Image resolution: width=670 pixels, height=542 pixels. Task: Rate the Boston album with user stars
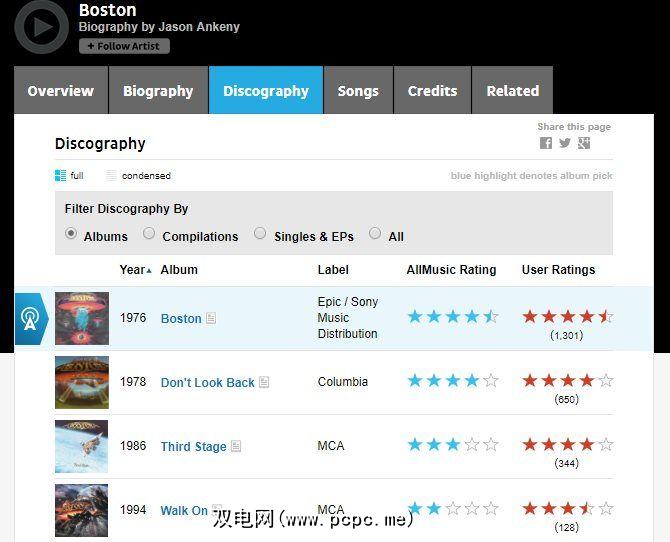coord(568,317)
